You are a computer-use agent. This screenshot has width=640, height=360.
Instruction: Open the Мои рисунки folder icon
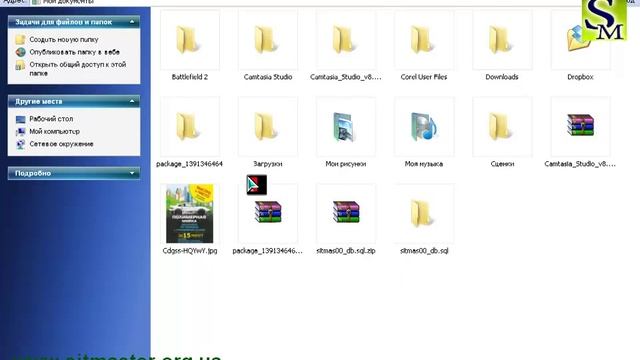[x=344, y=127]
